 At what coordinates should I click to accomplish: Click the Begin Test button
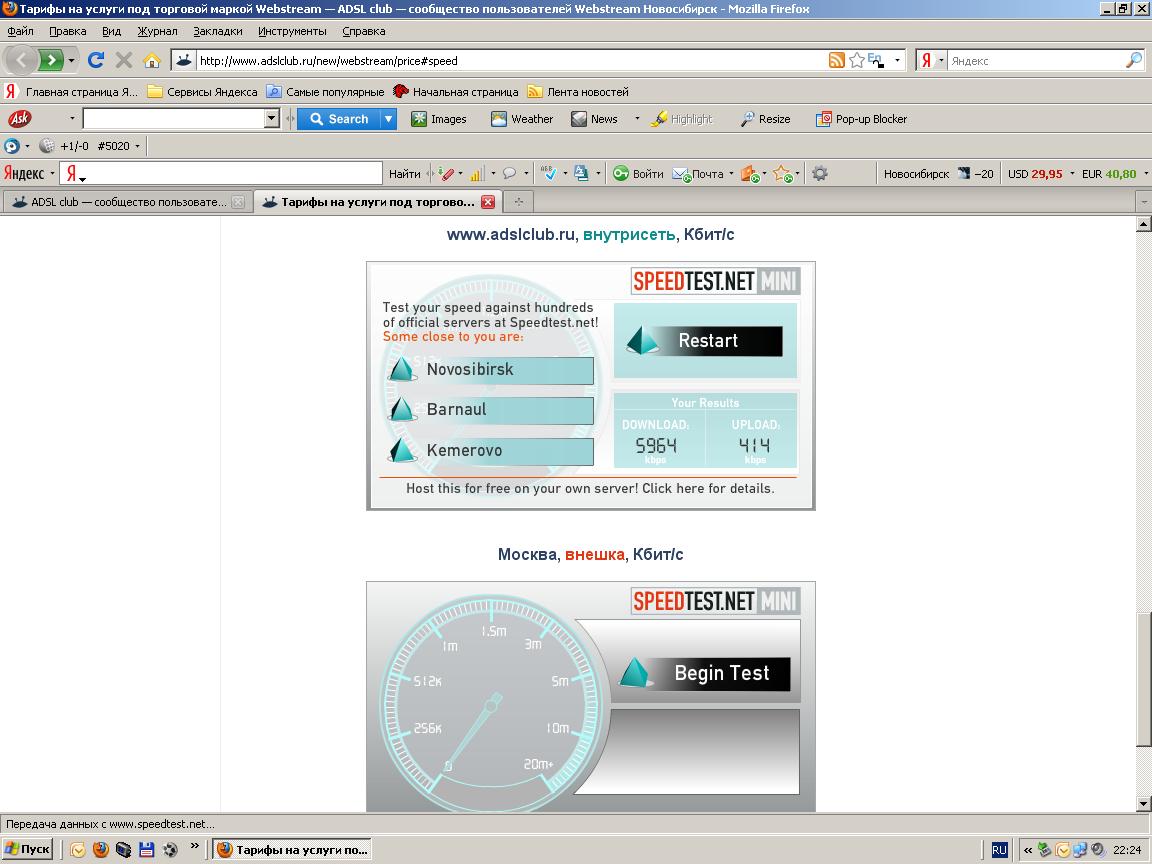tap(705, 674)
